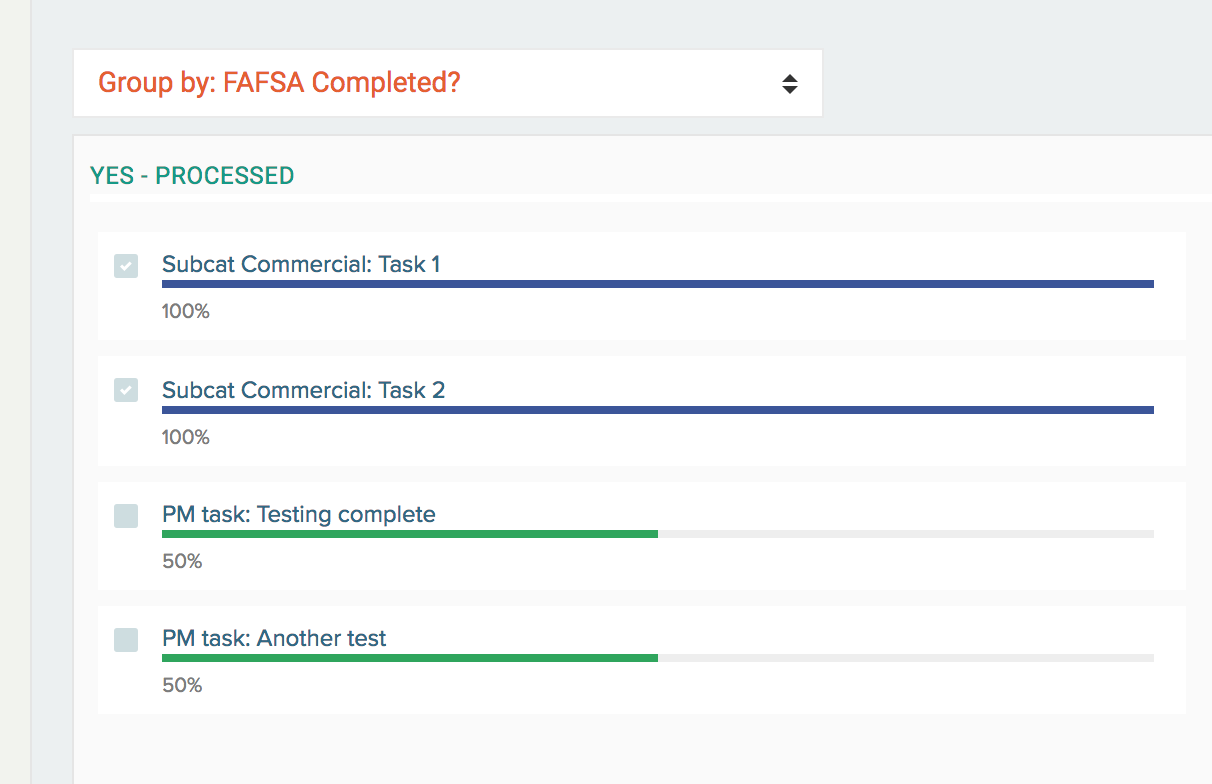
Task: Collapse the YES - PROCESSED group header
Action: tap(192, 176)
